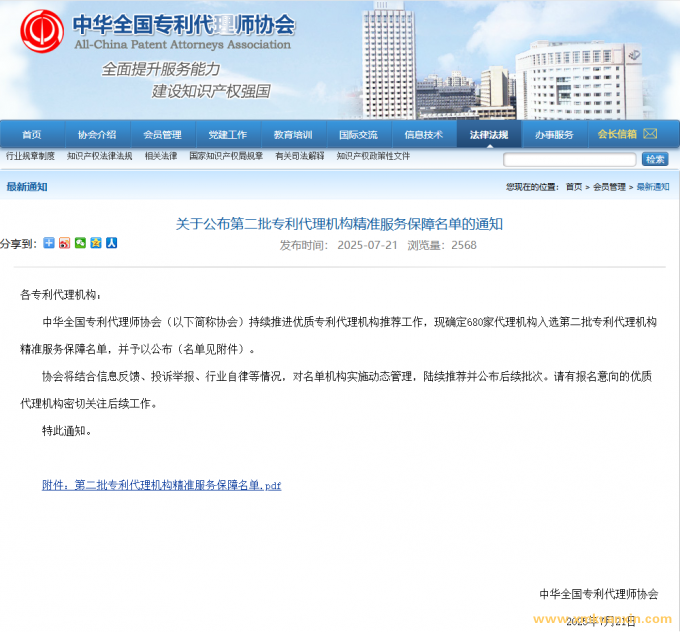
Task: Click the blue plus share icon
Action: 48,243
